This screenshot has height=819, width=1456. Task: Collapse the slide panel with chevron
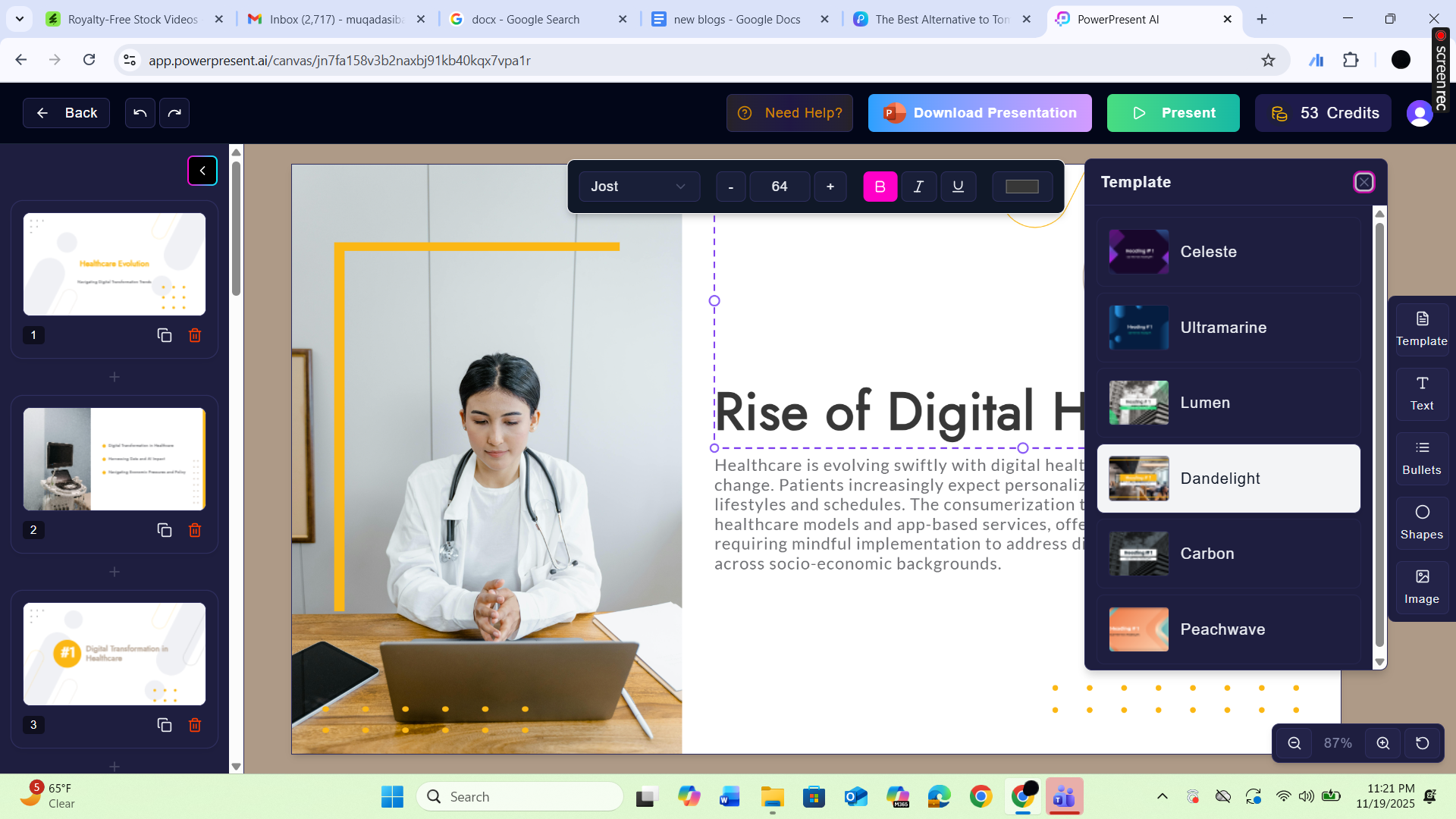point(202,171)
